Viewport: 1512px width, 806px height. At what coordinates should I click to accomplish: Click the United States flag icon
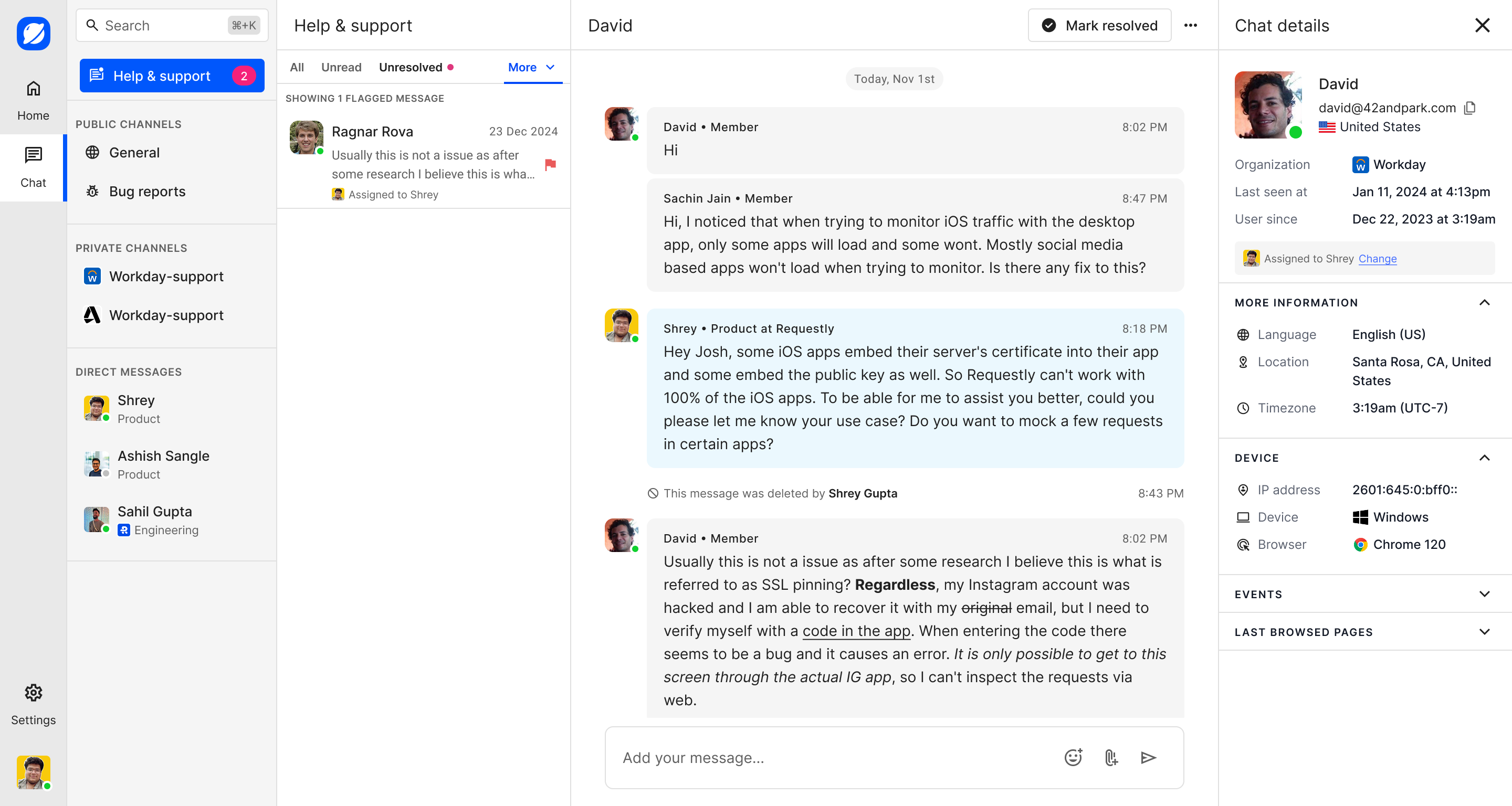[1327, 126]
